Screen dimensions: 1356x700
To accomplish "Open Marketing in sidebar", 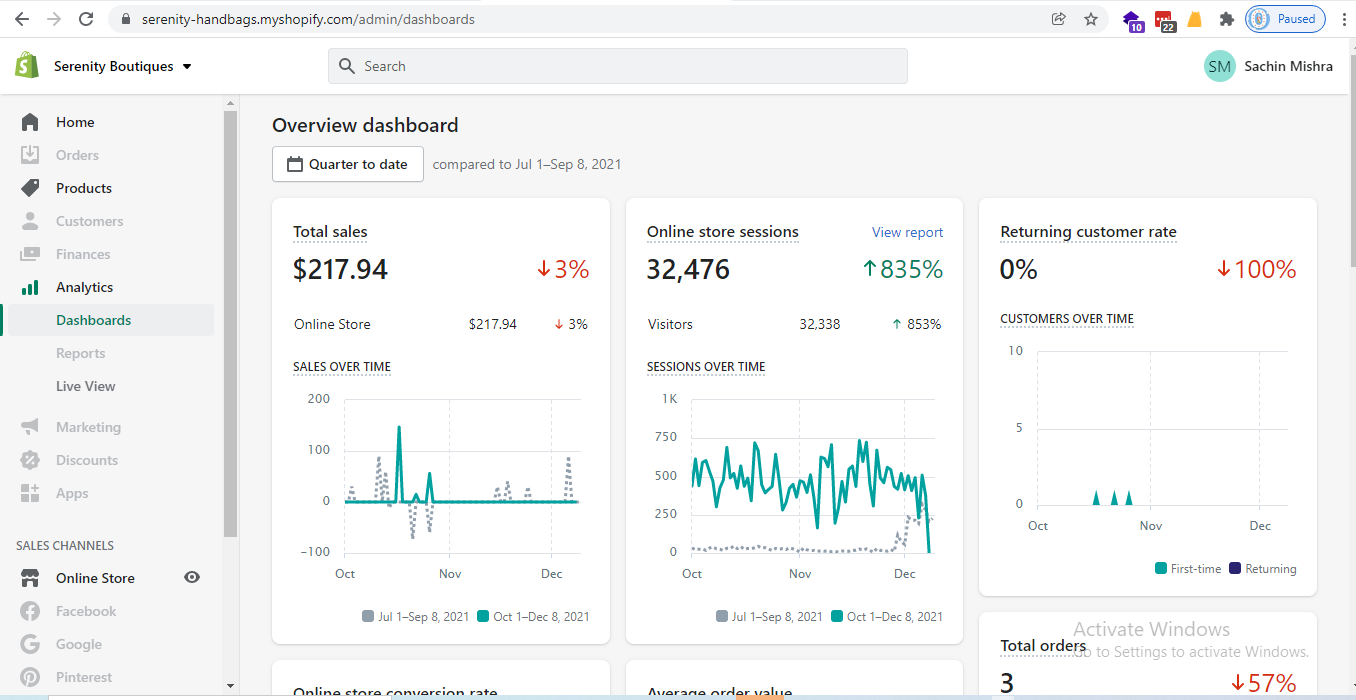I will tap(88, 427).
